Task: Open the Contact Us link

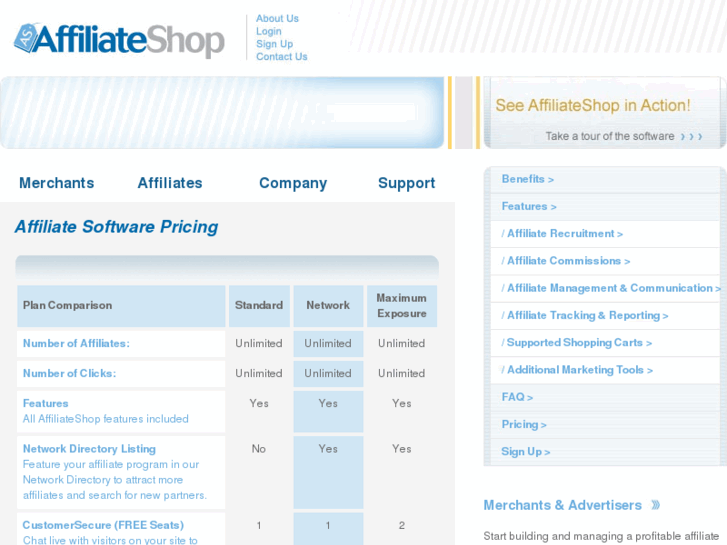Action: pos(281,57)
